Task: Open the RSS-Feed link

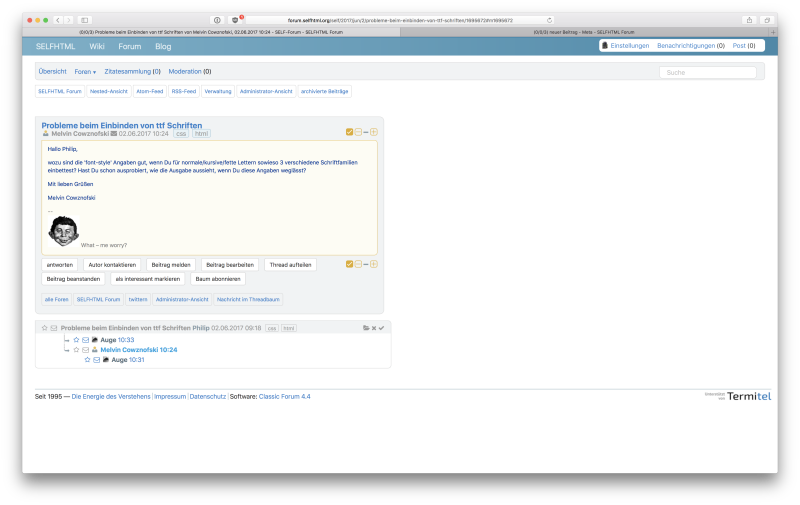Action: coord(184,91)
